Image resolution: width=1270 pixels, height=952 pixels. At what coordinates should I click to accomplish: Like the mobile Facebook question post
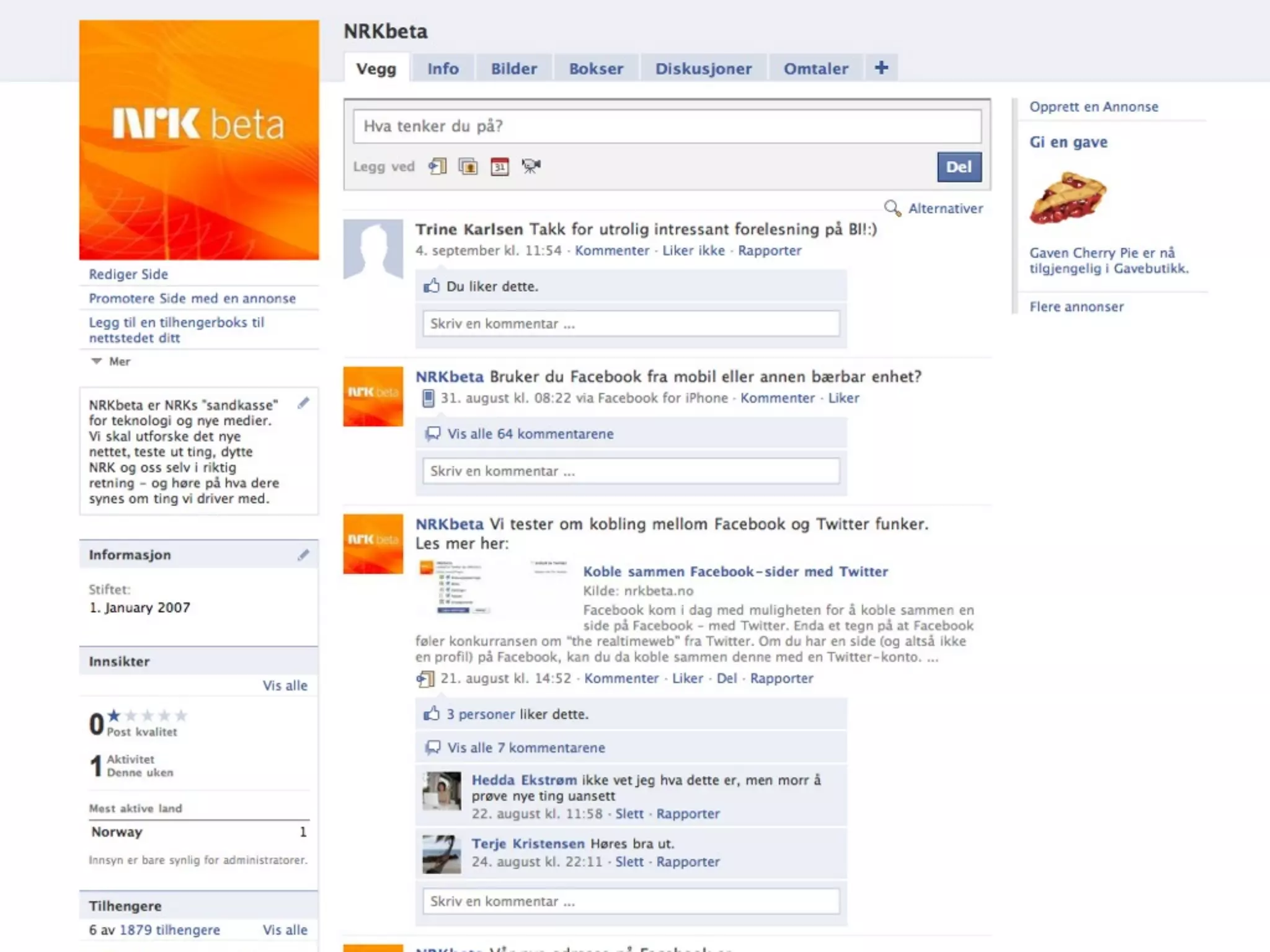click(843, 398)
